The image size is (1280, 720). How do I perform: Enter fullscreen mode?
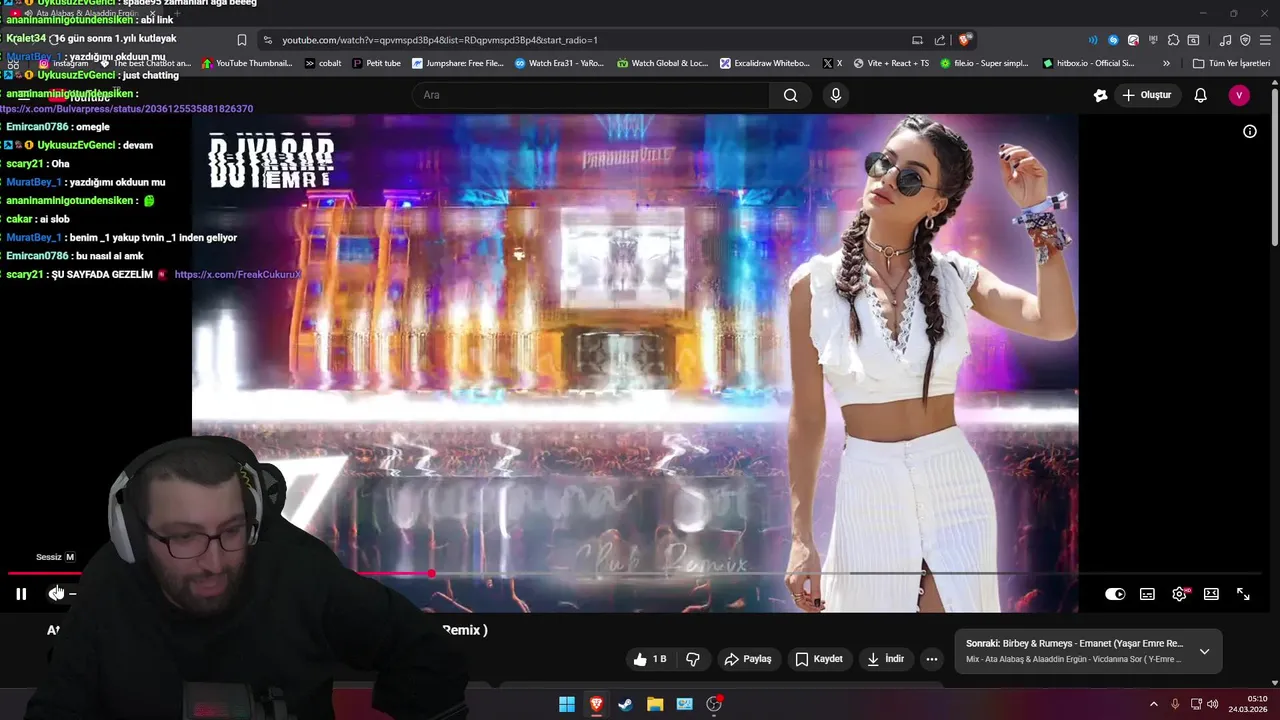point(1243,594)
